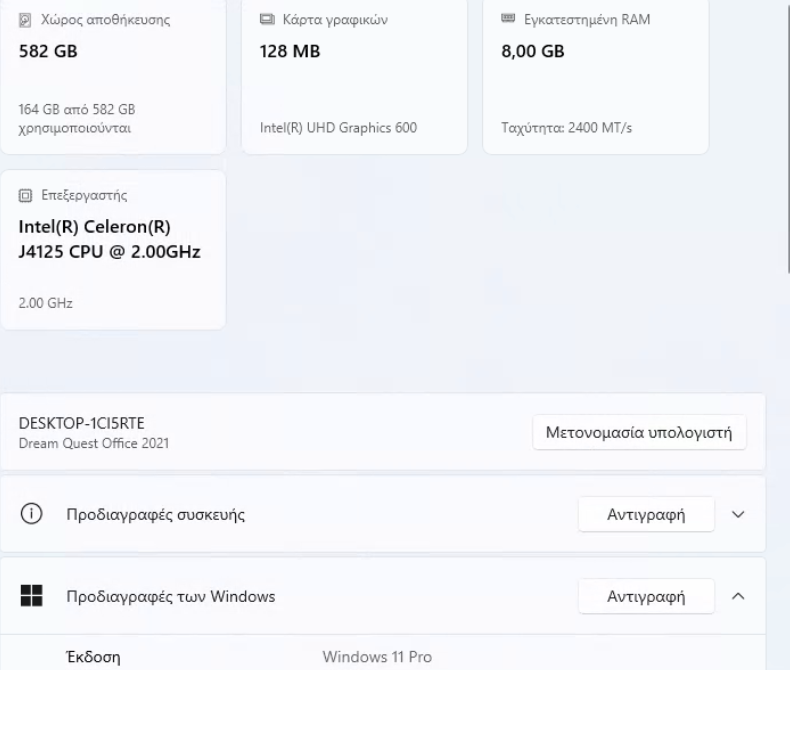
Task: Open the 582 GB storage card
Action: tap(110, 80)
